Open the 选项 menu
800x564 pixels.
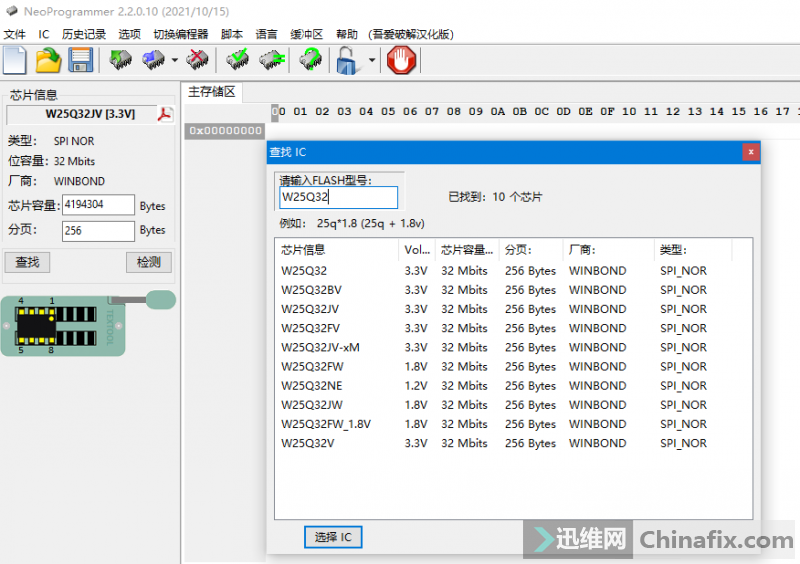coord(130,34)
